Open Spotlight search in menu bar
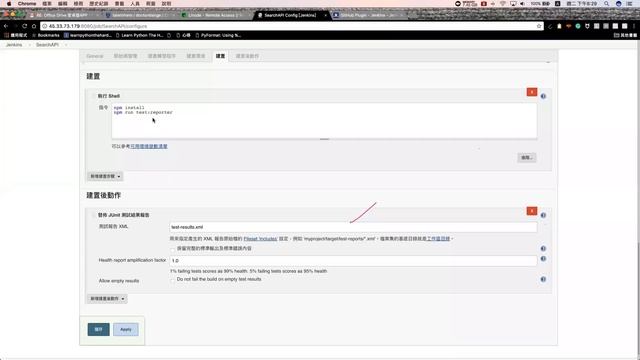Image resolution: width=640 pixels, height=360 pixels. [607, 3]
